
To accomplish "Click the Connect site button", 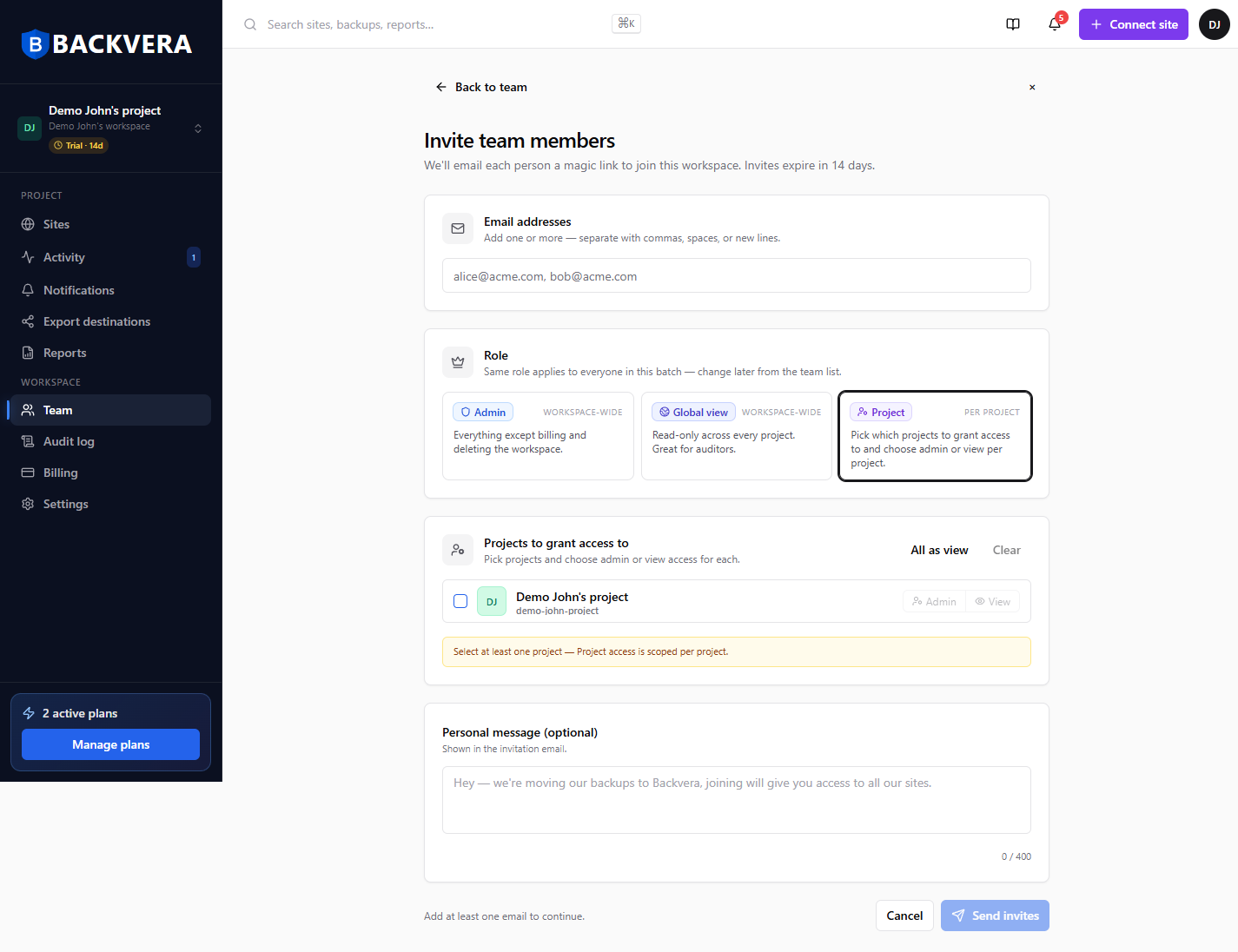I will [1134, 24].
